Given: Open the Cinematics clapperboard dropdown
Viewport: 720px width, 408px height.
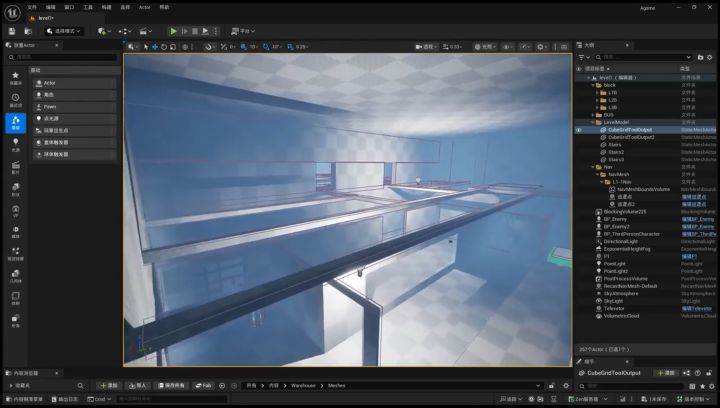Looking at the screenshot, I should coord(146,31).
